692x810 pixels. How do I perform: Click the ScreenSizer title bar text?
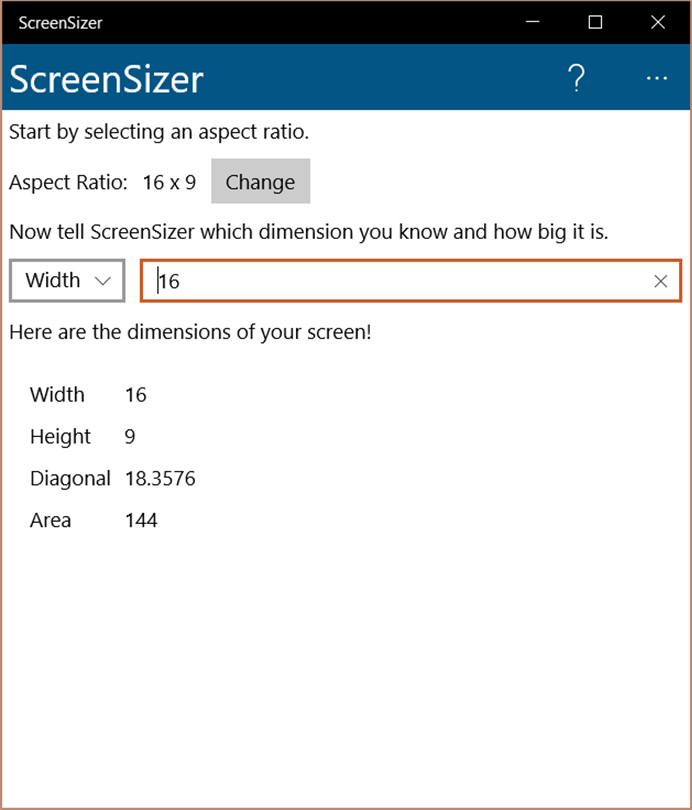point(60,22)
